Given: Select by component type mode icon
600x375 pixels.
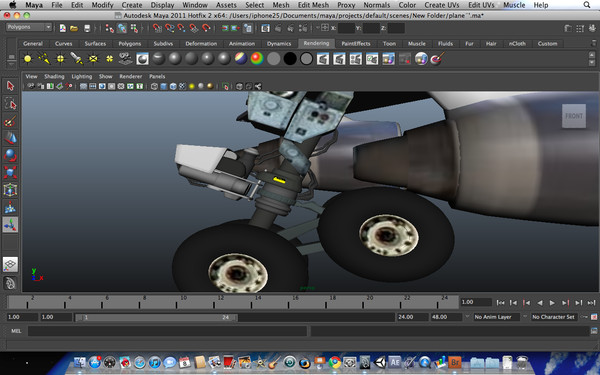Looking at the screenshot, I should pos(134,28).
